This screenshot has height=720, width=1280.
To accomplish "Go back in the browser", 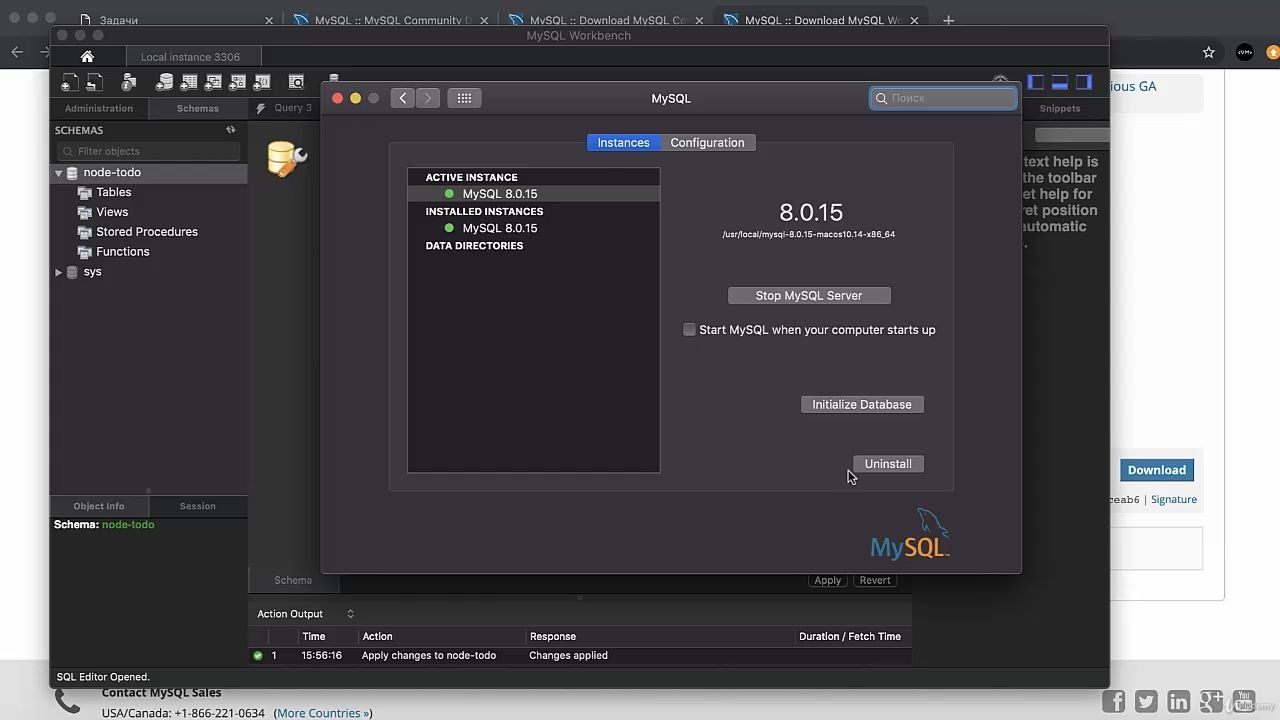I will (17, 53).
